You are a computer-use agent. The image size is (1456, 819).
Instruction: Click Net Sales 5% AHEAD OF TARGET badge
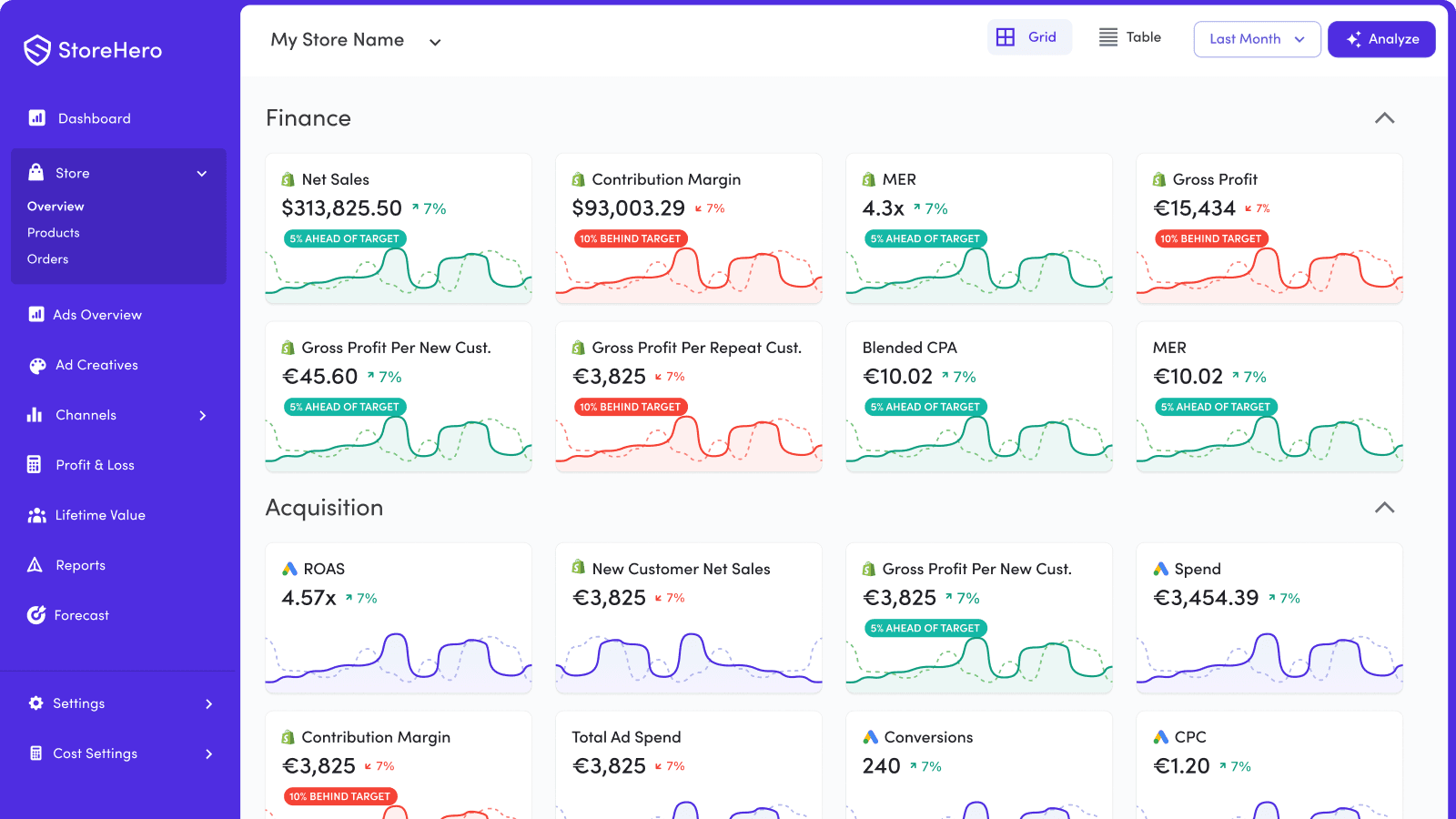pos(345,238)
